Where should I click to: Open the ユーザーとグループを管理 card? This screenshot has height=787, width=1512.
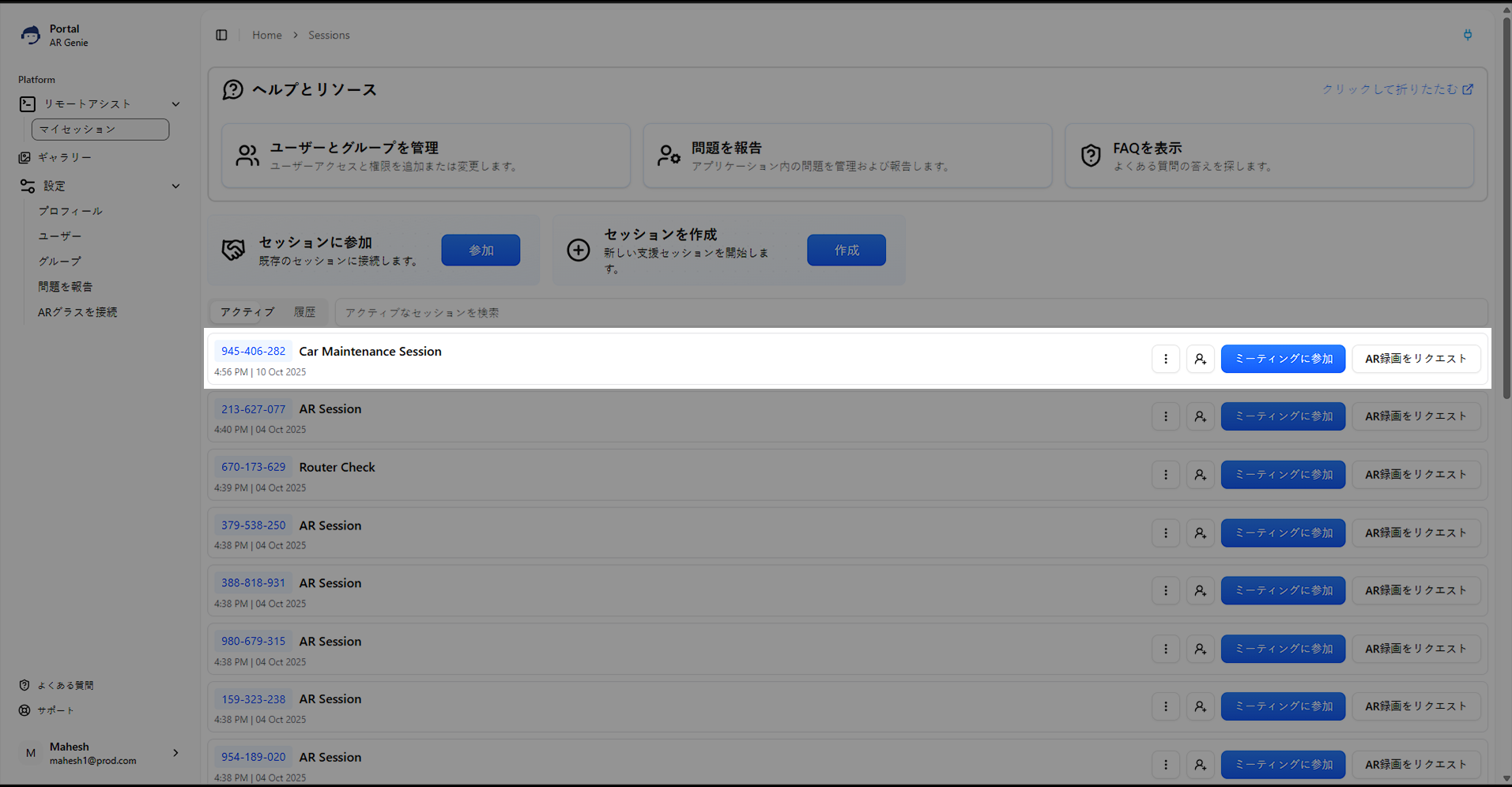(x=425, y=156)
